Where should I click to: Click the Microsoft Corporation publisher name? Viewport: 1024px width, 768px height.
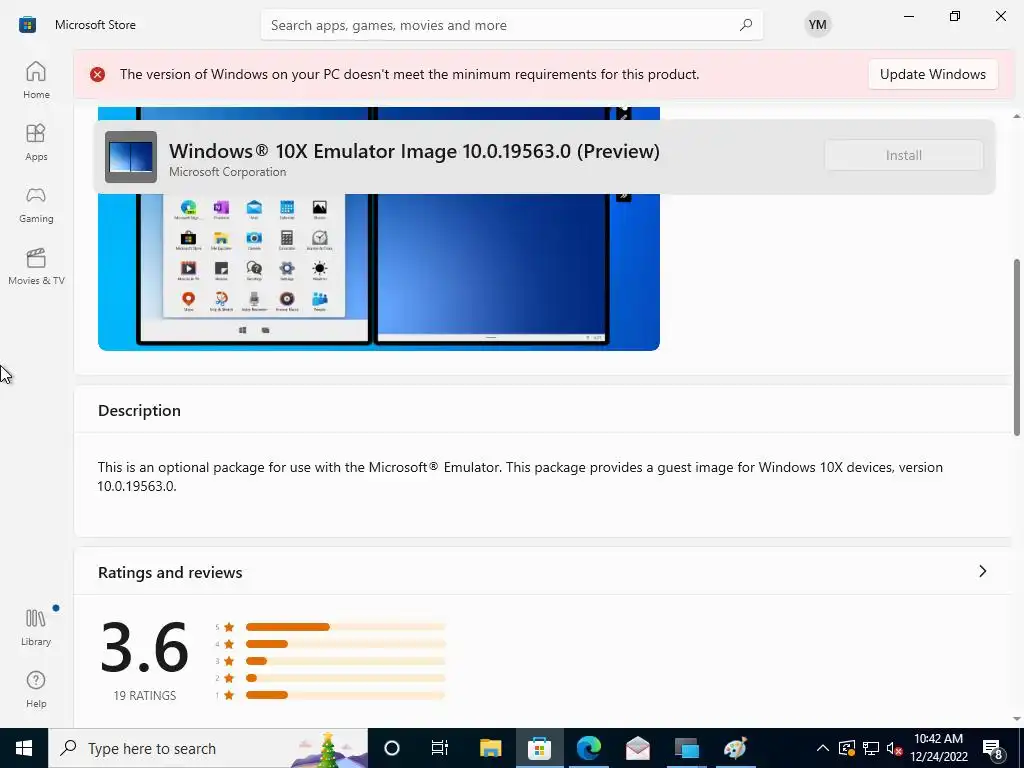pos(227,172)
